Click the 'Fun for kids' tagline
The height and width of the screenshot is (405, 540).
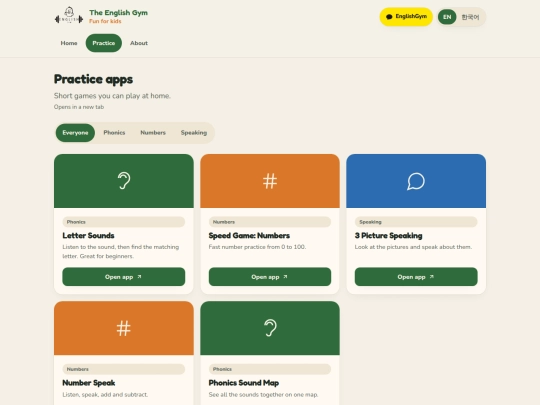click(x=105, y=21)
